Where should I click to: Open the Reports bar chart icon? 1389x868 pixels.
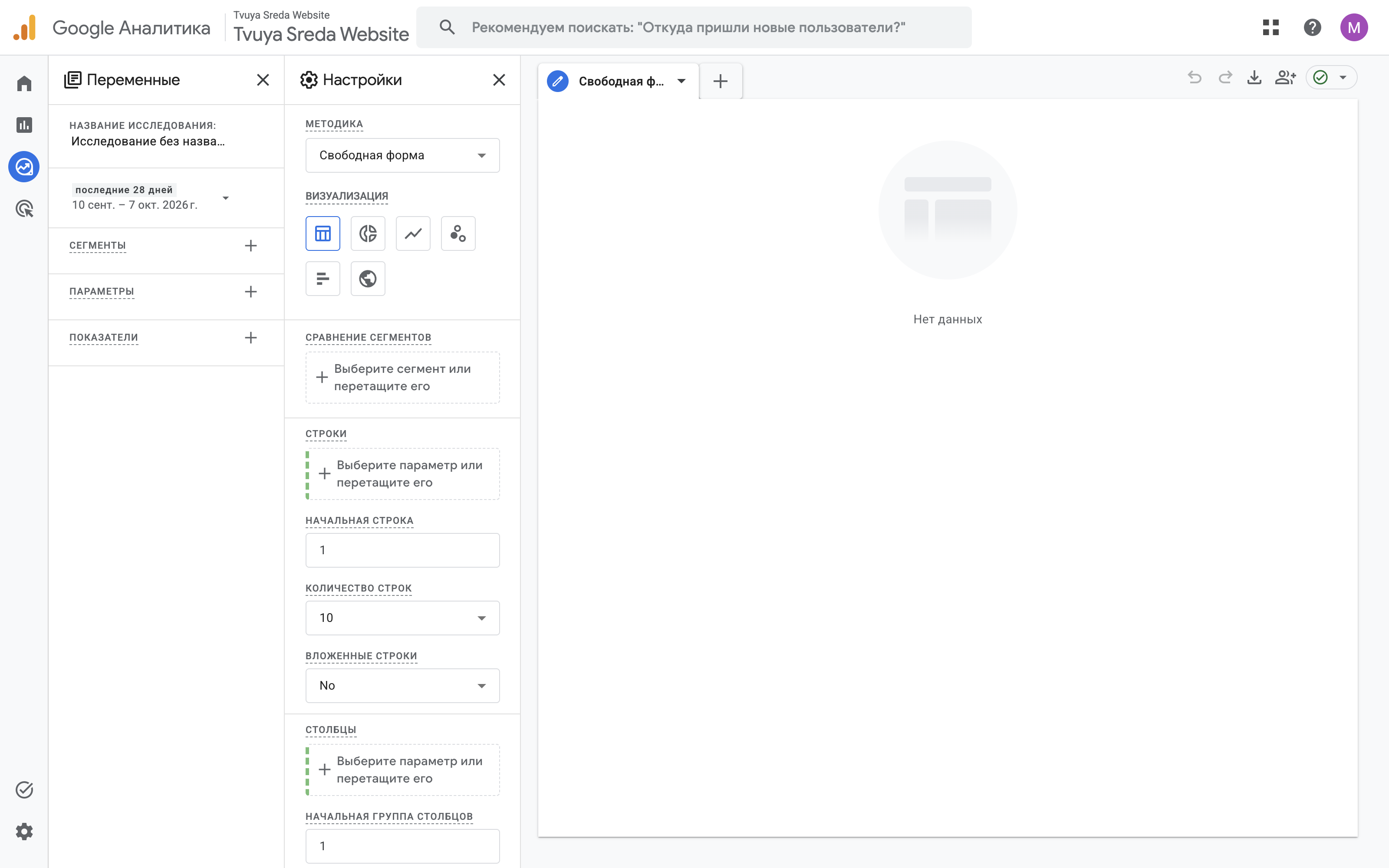[24, 125]
